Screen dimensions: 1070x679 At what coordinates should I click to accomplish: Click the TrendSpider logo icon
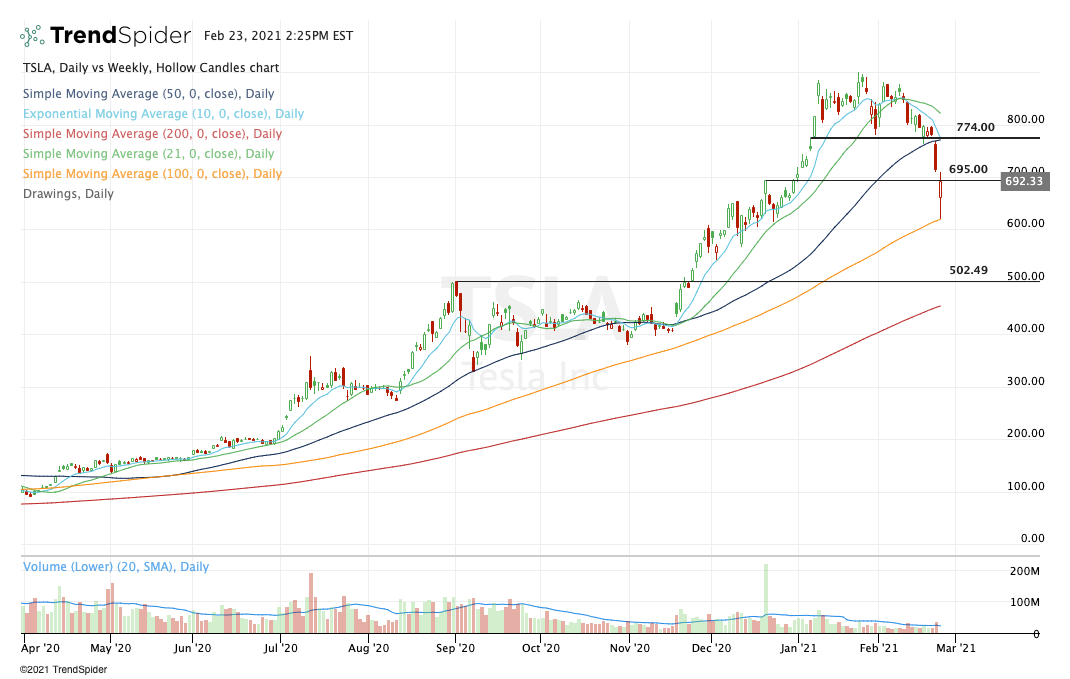(x=32, y=35)
